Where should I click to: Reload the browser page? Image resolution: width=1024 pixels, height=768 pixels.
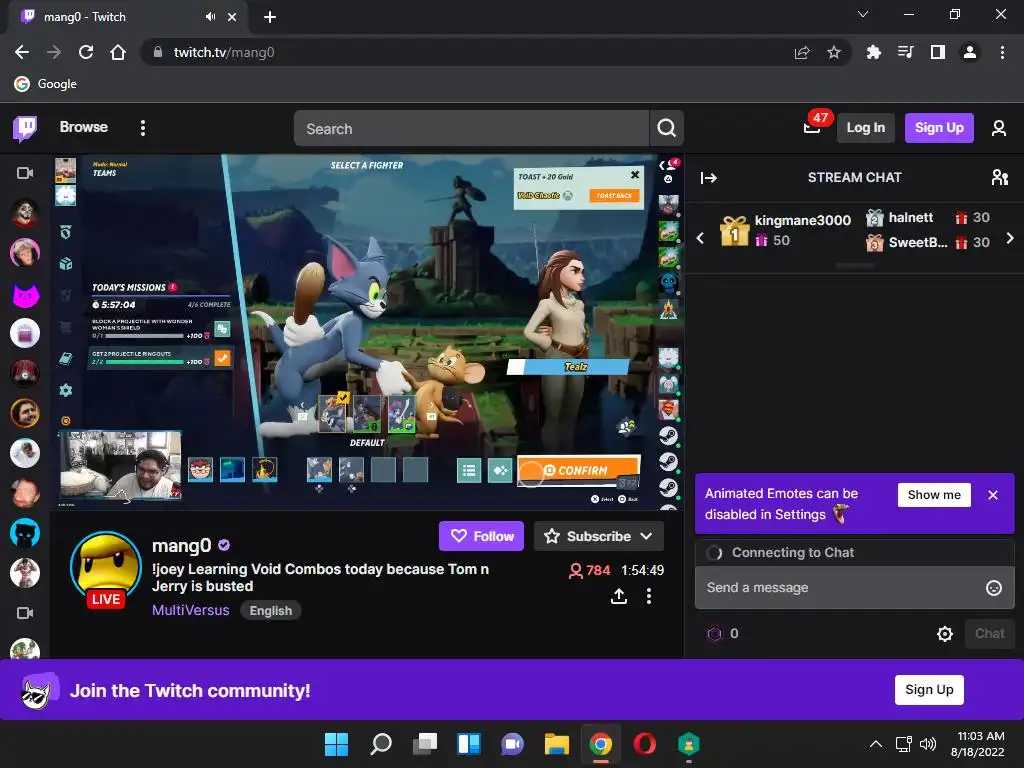pyautogui.click(x=86, y=52)
